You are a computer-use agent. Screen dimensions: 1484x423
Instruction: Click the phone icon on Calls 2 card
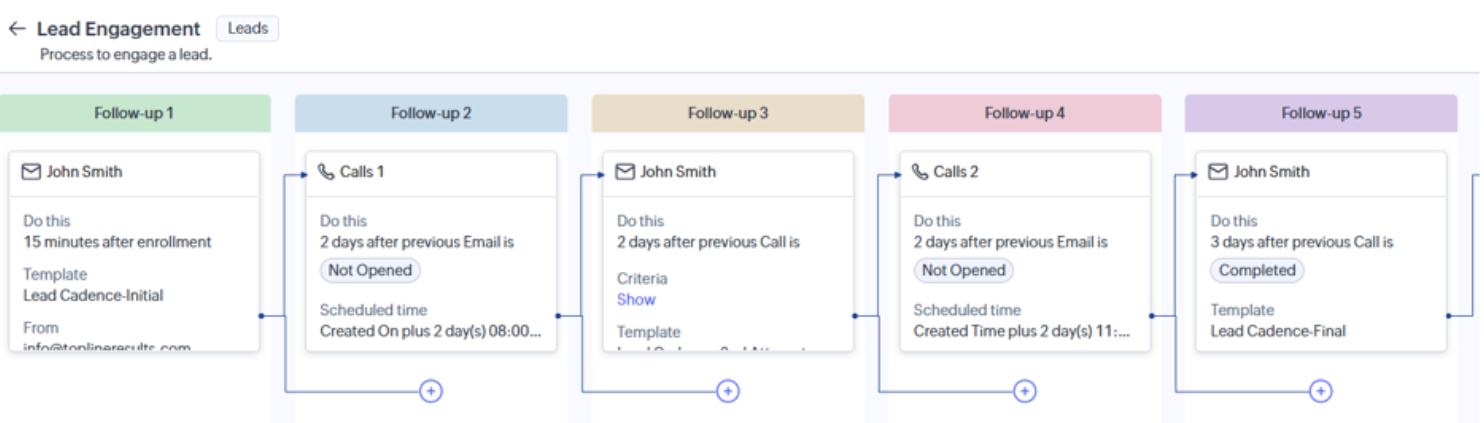click(x=920, y=172)
